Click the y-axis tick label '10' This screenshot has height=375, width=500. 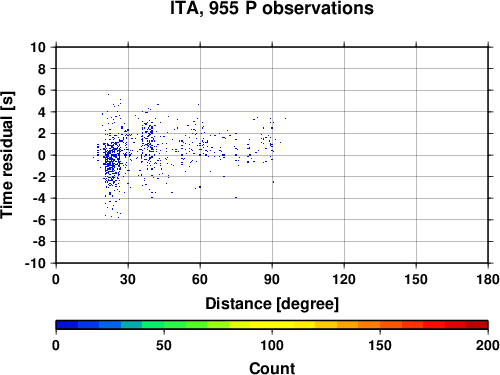38,47
